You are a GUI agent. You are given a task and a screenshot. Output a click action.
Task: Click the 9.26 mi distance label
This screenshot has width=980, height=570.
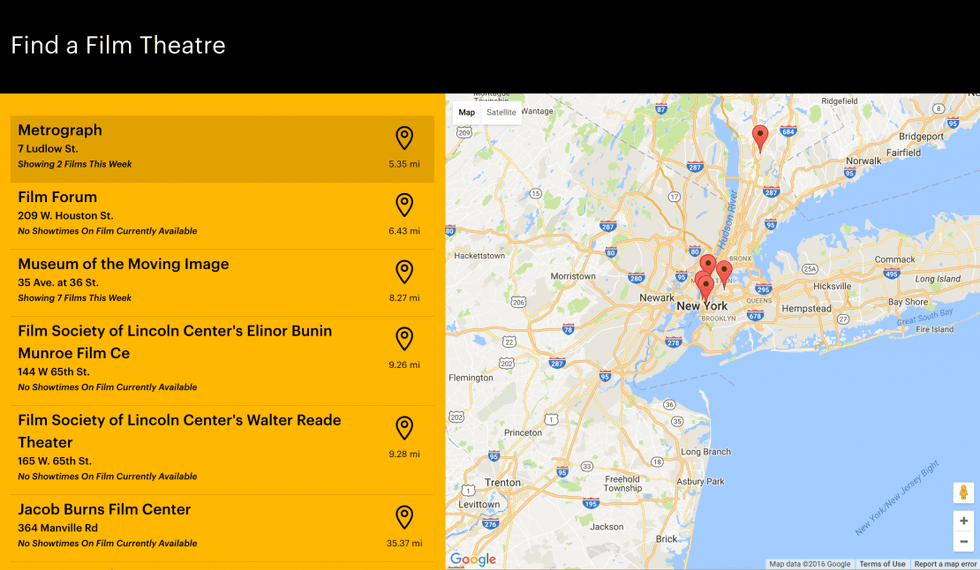[x=404, y=365]
